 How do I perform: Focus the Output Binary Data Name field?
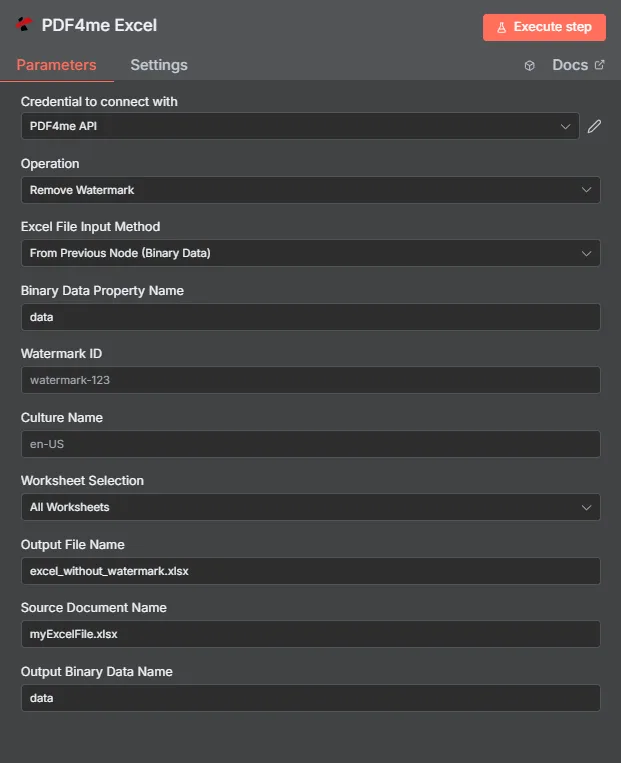[310, 698]
